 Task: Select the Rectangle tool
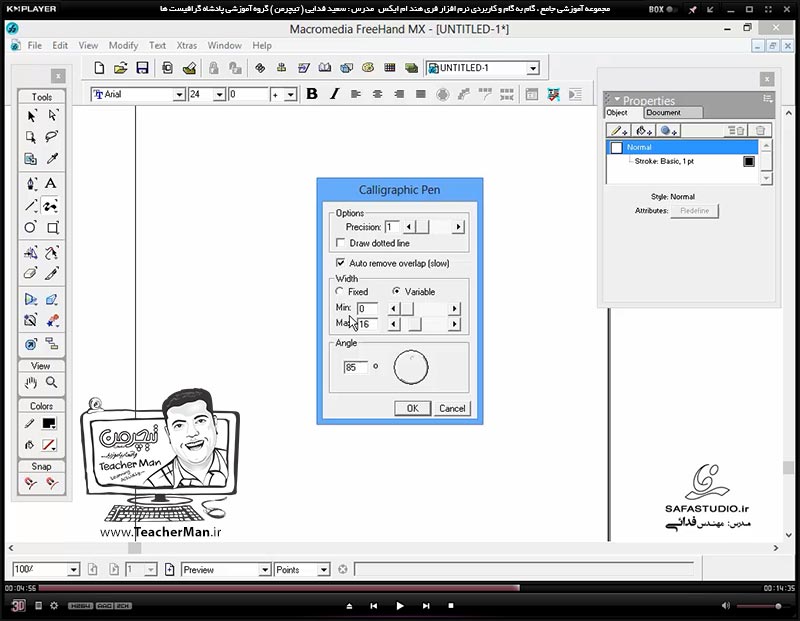click(53, 227)
